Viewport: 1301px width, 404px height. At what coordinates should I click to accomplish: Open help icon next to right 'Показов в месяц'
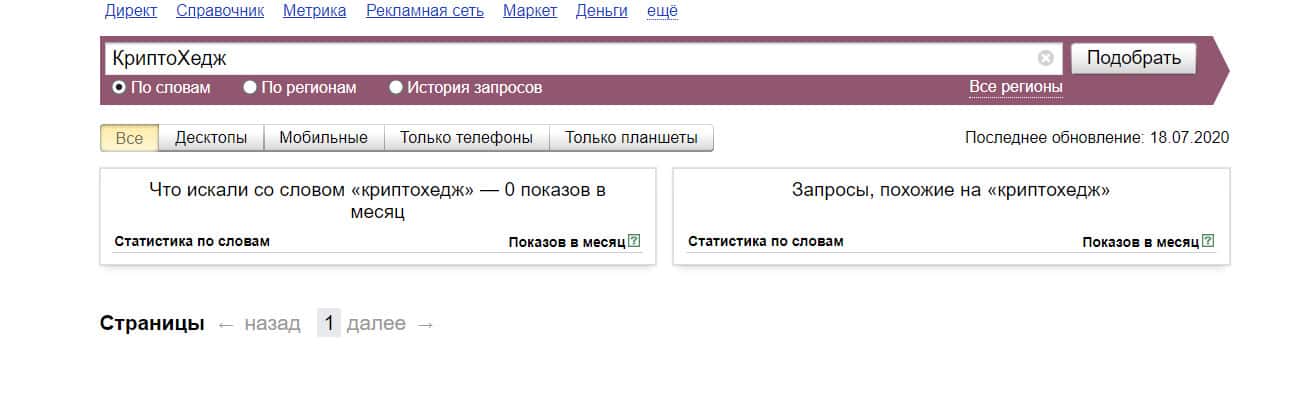(x=1208, y=241)
